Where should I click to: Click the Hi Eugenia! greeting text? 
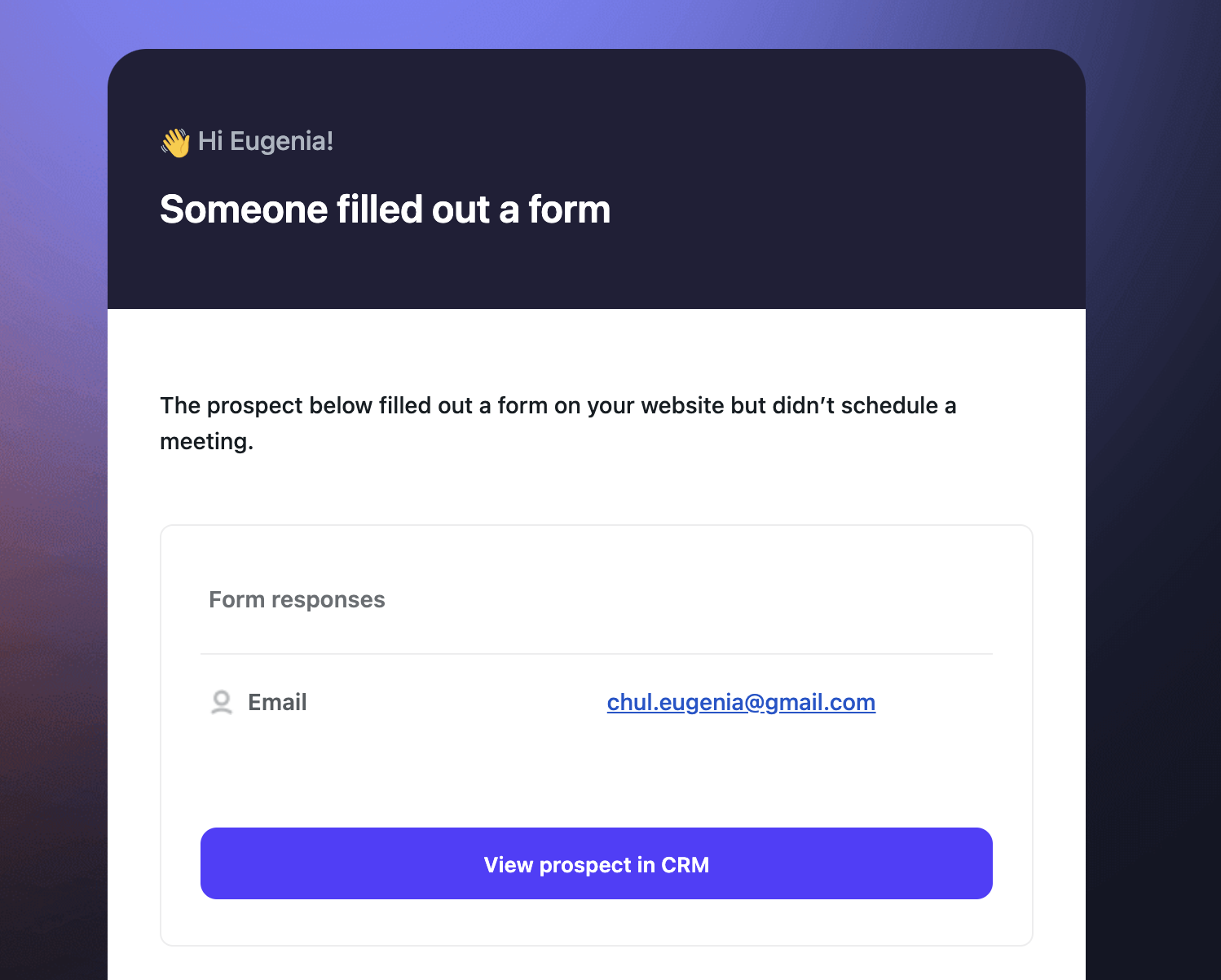[x=266, y=141]
